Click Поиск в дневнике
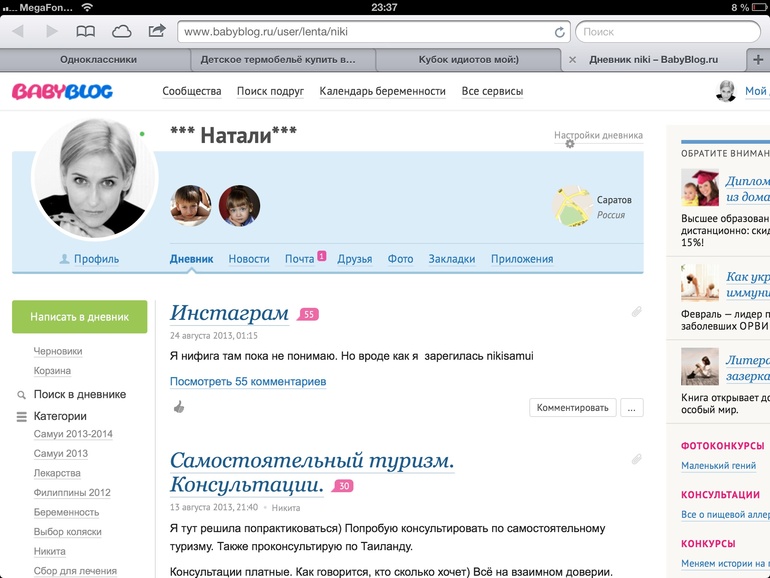 tap(80, 394)
